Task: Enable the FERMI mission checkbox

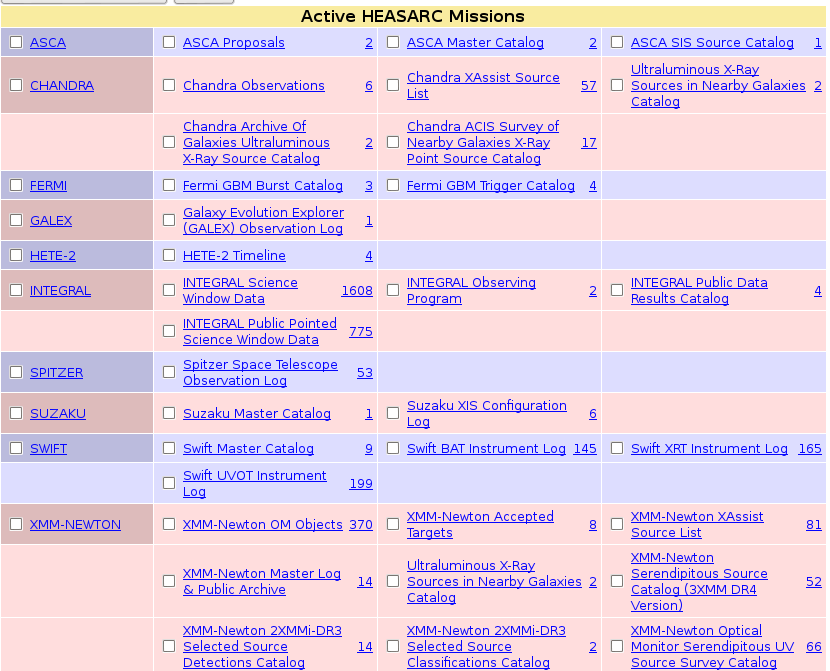Action: (x=16, y=185)
